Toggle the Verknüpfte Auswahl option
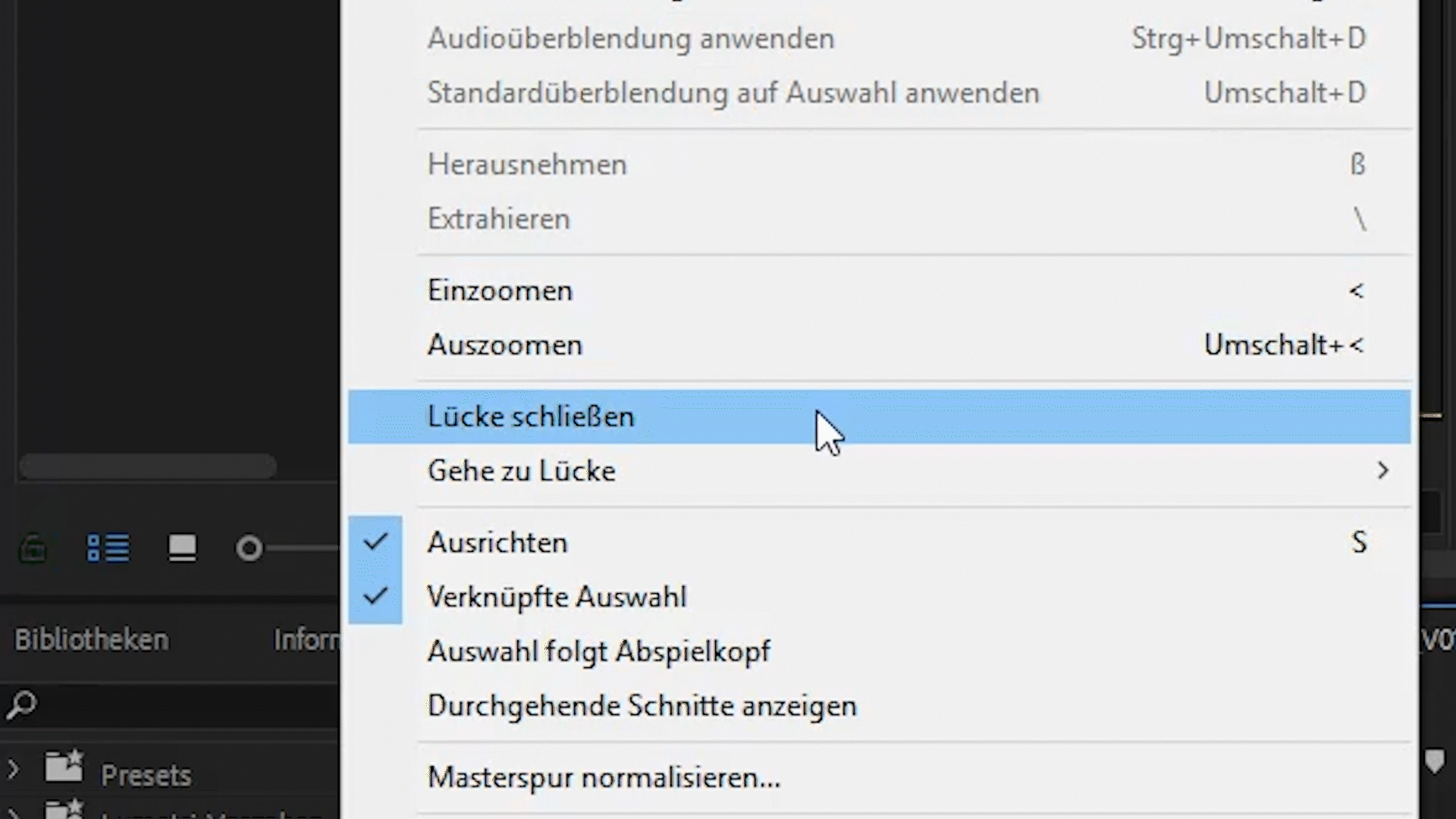The width and height of the screenshot is (1456, 819). coord(557,597)
